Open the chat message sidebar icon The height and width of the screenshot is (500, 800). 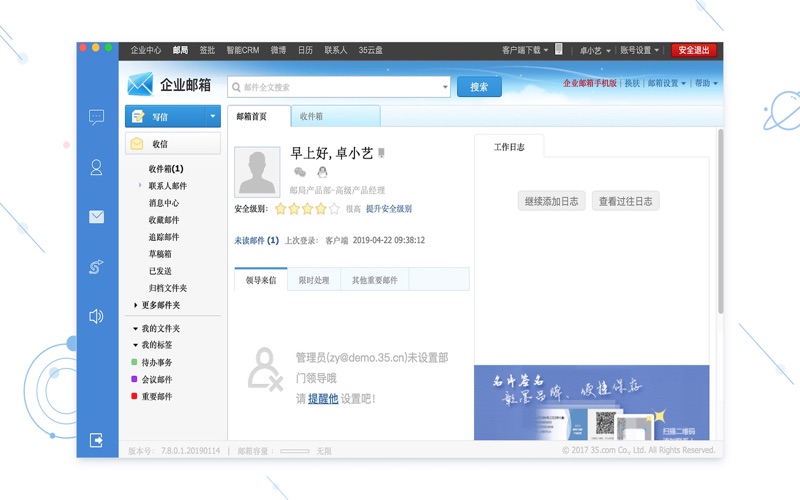tap(96, 117)
